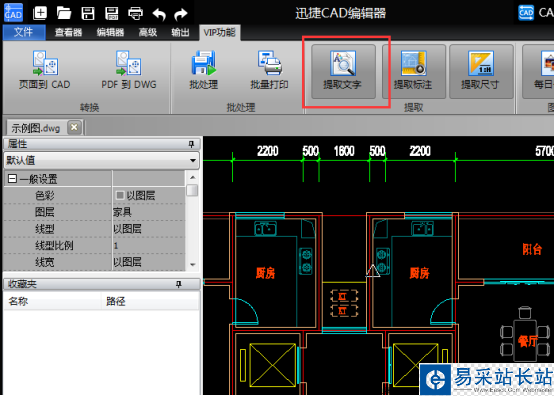Viewport: 554px width, 396px height.
Task: Select the VIP功能 tab
Action: click(219, 32)
